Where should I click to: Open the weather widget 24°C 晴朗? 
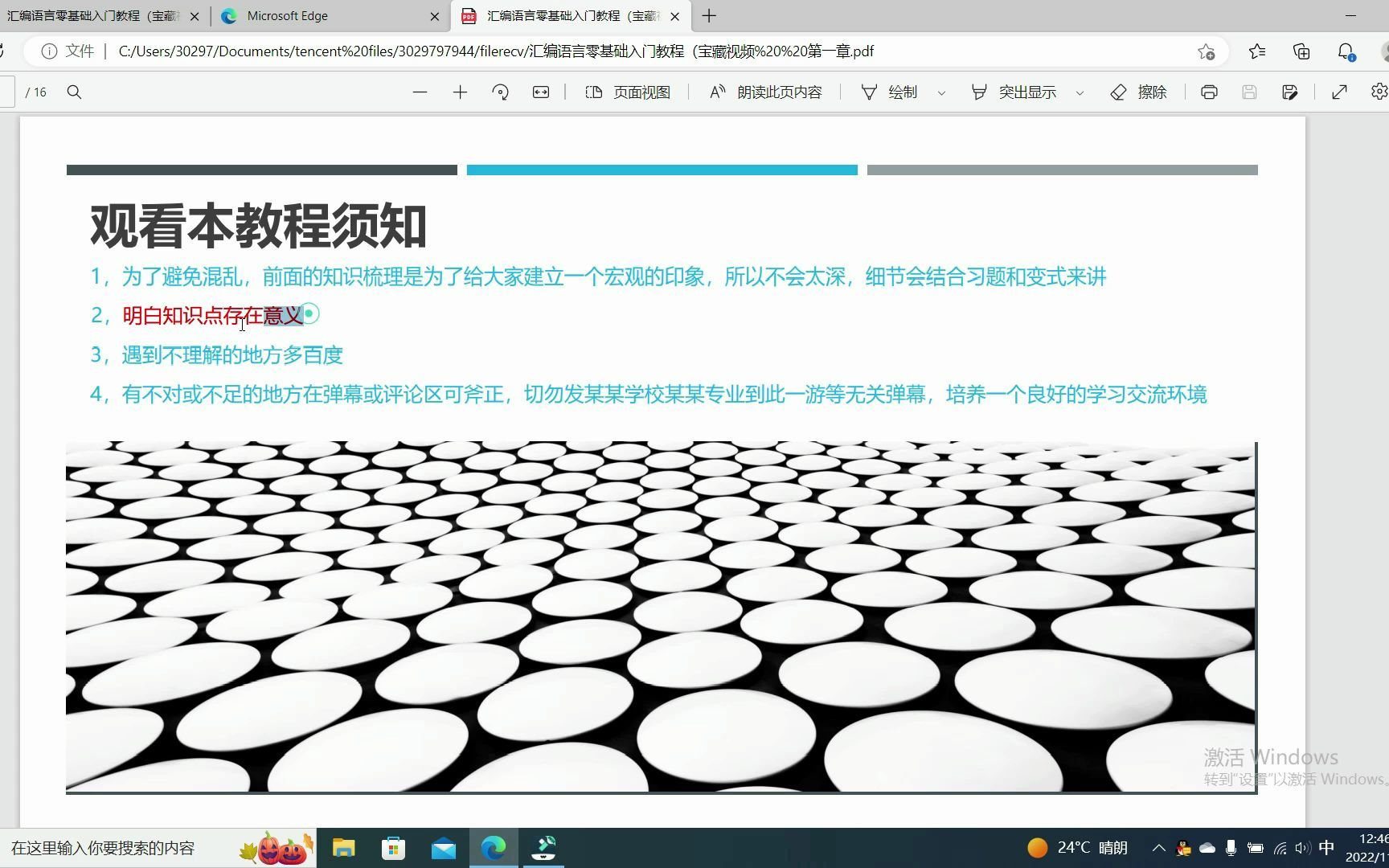pos(1077,848)
